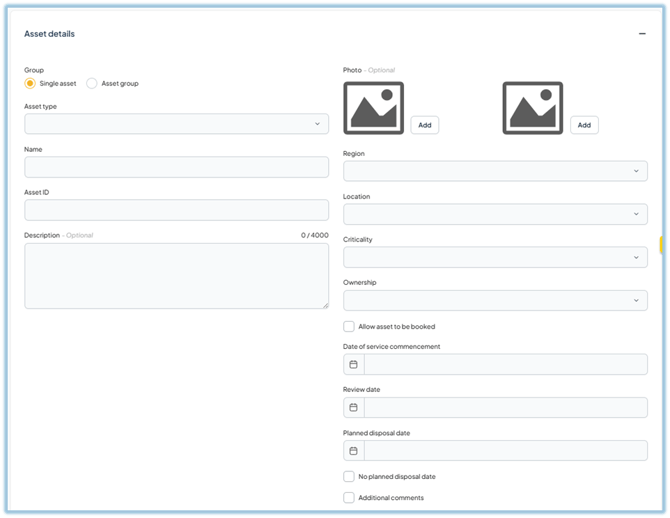
Task: Open the Review date calendar icon
Action: pyautogui.click(x=353, y=407)
